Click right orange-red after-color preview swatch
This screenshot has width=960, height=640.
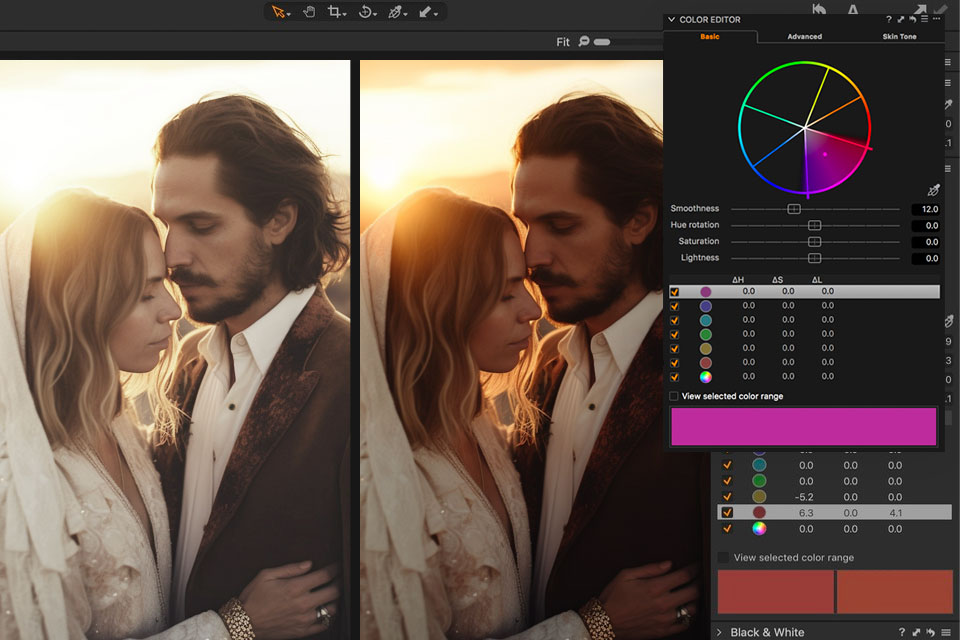tap(894, 591)
